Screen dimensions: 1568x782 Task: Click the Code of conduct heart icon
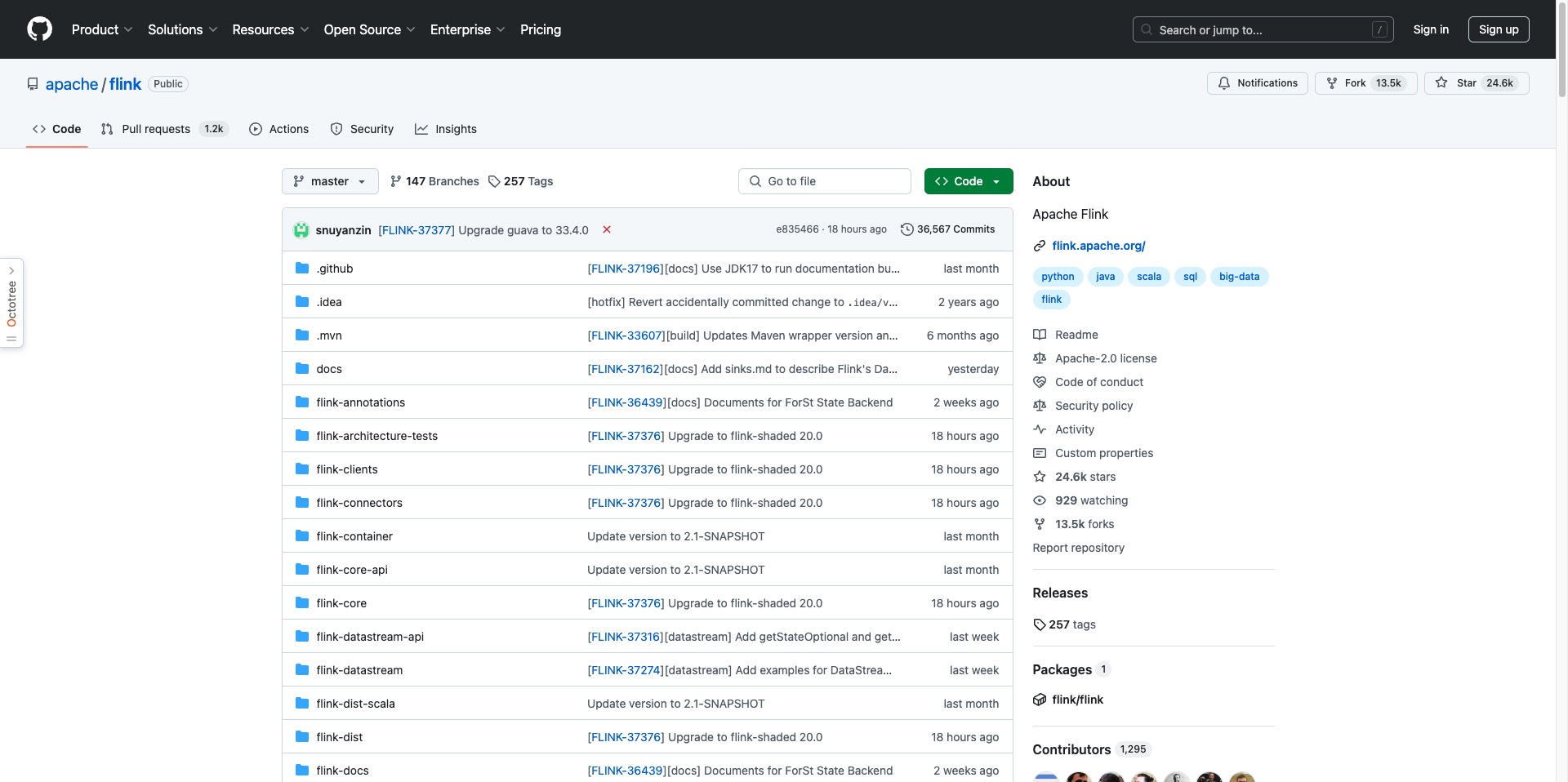(x=1040, y=382)
